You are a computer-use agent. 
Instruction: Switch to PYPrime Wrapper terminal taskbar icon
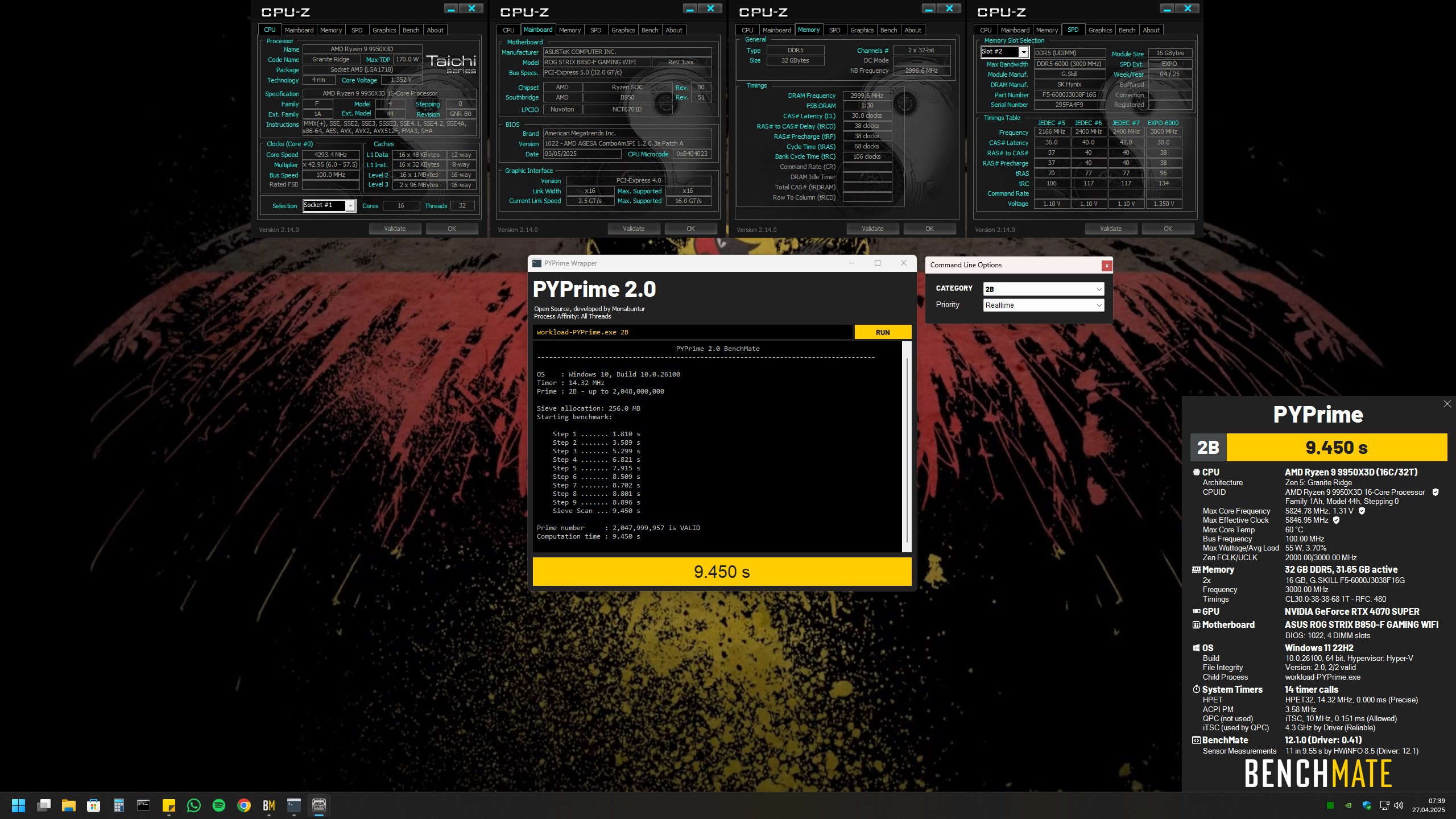(294, 805)
